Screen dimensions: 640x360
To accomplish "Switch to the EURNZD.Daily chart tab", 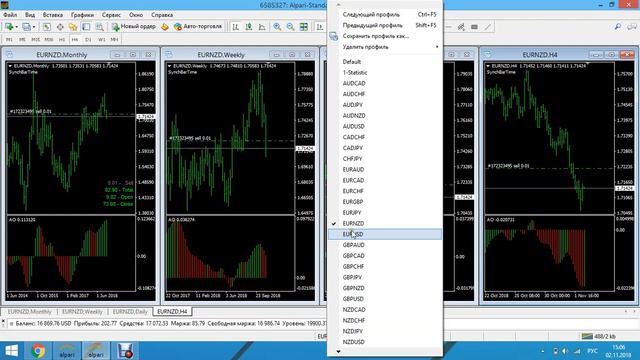I will tap(130, 312).
